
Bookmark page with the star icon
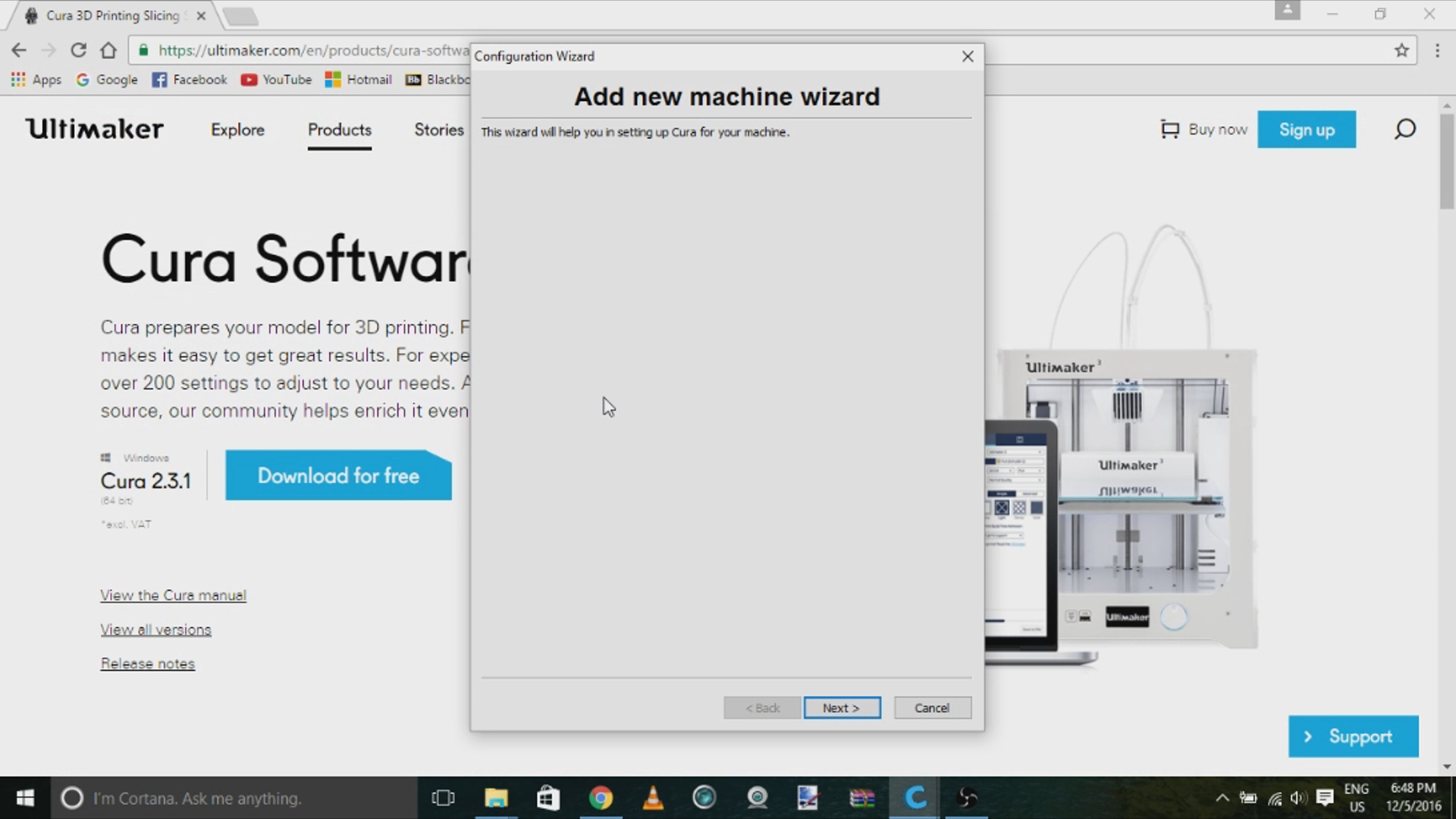(x=1401, y=50)
